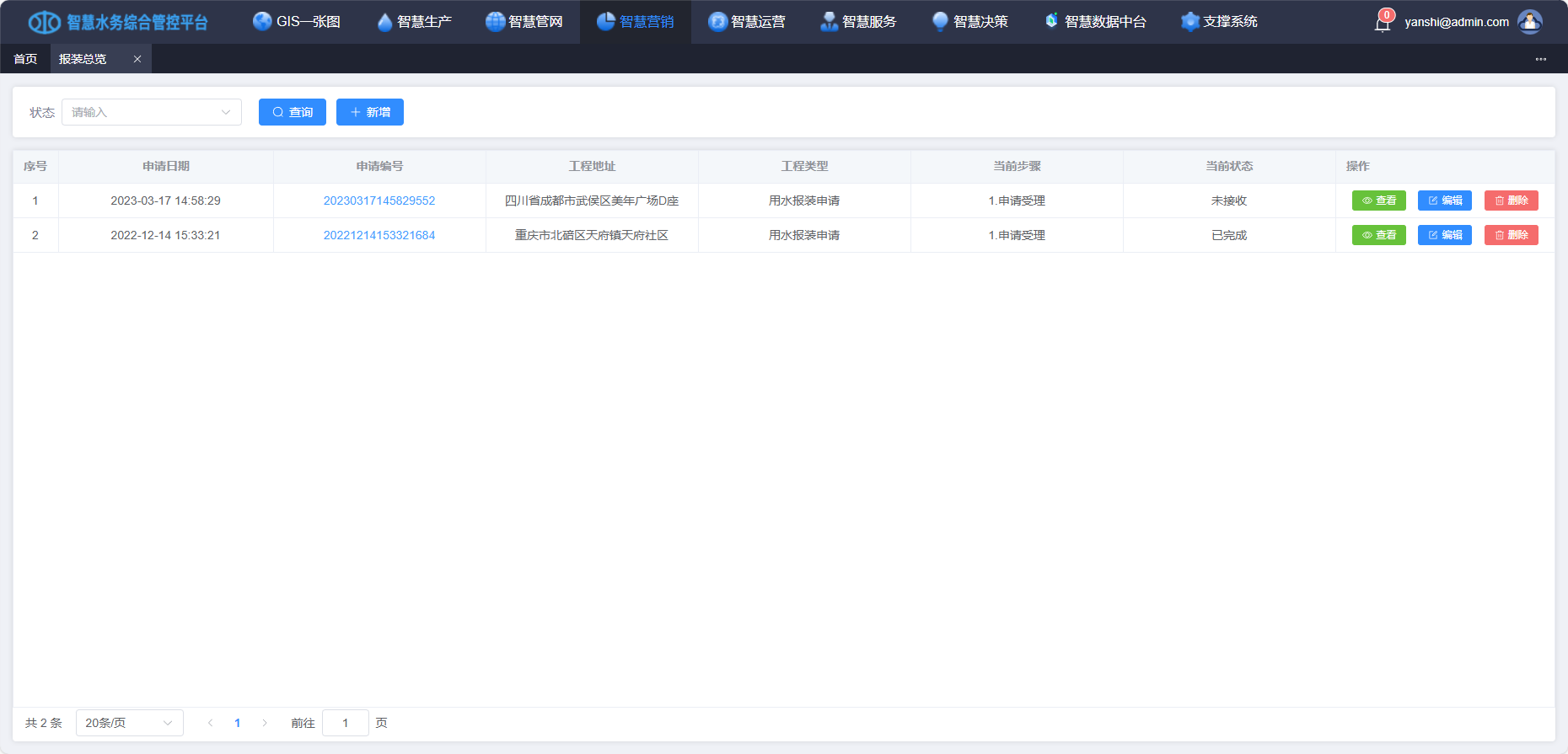
Task: Open application number 20230317145829552 link
Action: pyautogui.click(x=379, y=201)
